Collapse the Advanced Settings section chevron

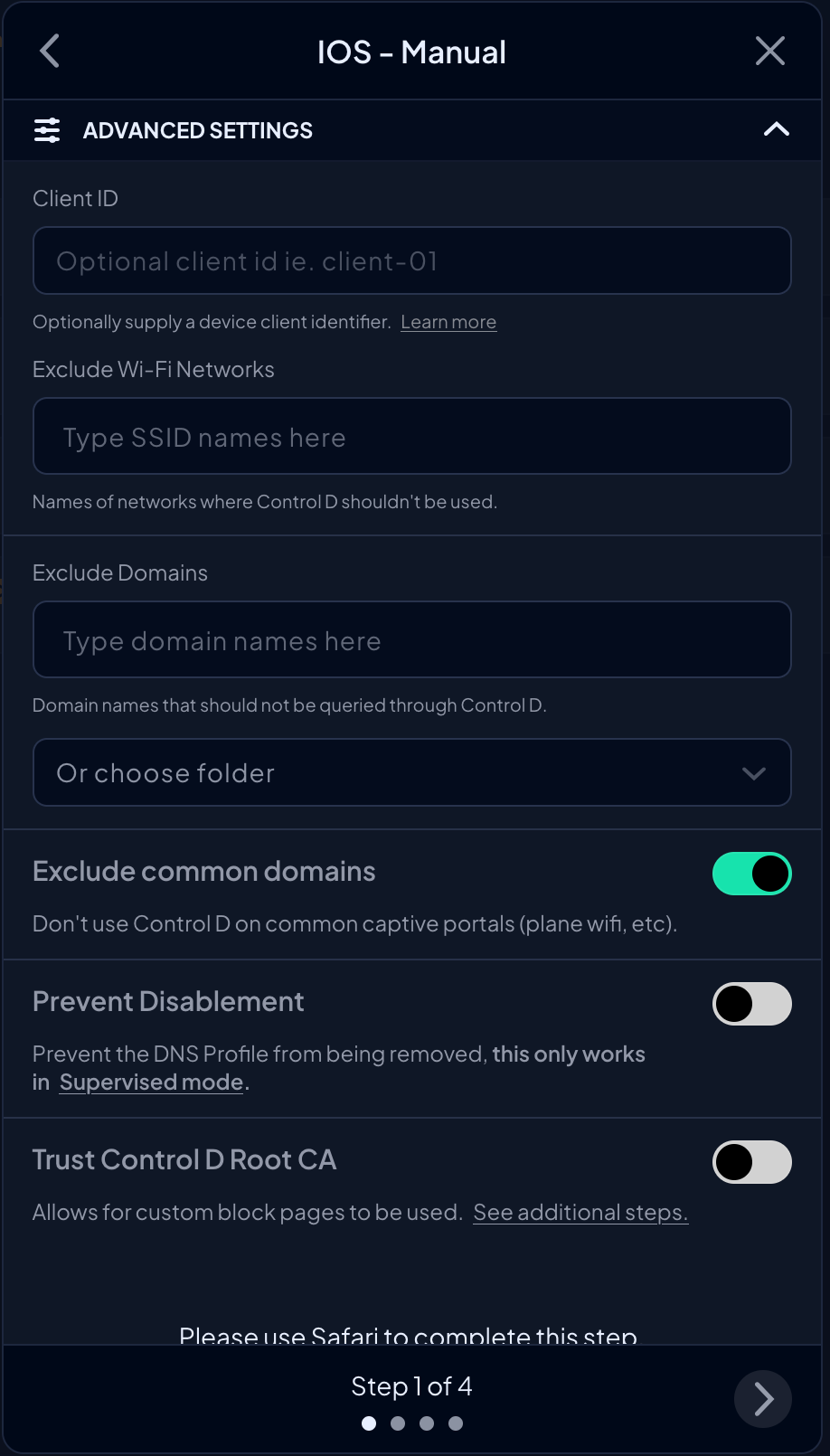click(x=776, y=129)
